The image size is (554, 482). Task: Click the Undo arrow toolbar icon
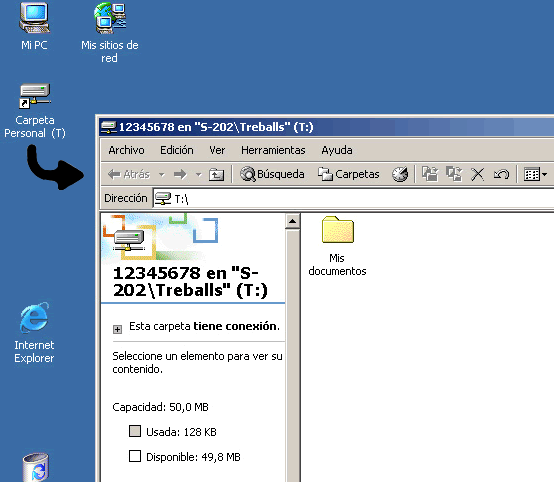coord(501,174)
